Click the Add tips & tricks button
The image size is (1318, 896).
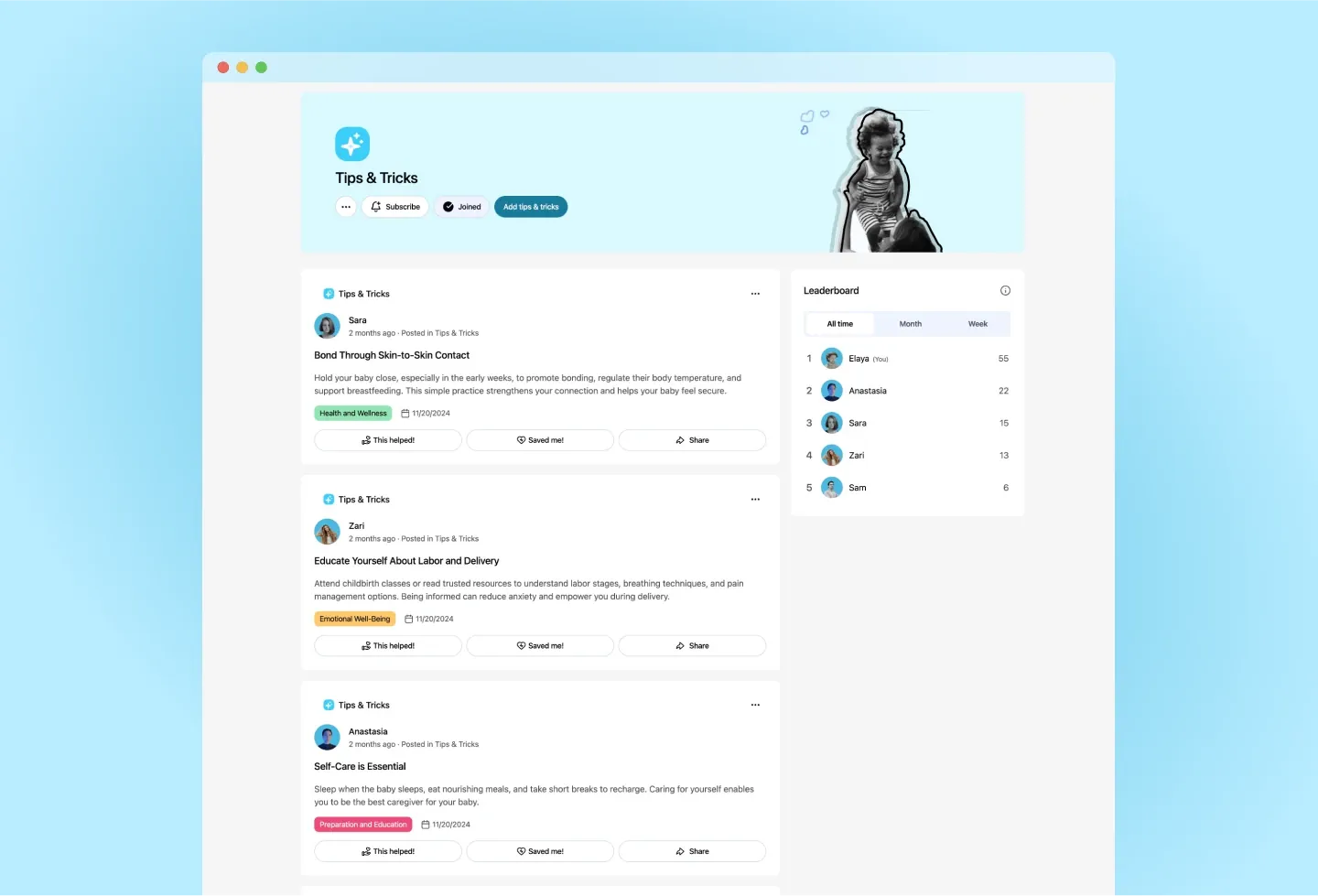tap(531, 207)
